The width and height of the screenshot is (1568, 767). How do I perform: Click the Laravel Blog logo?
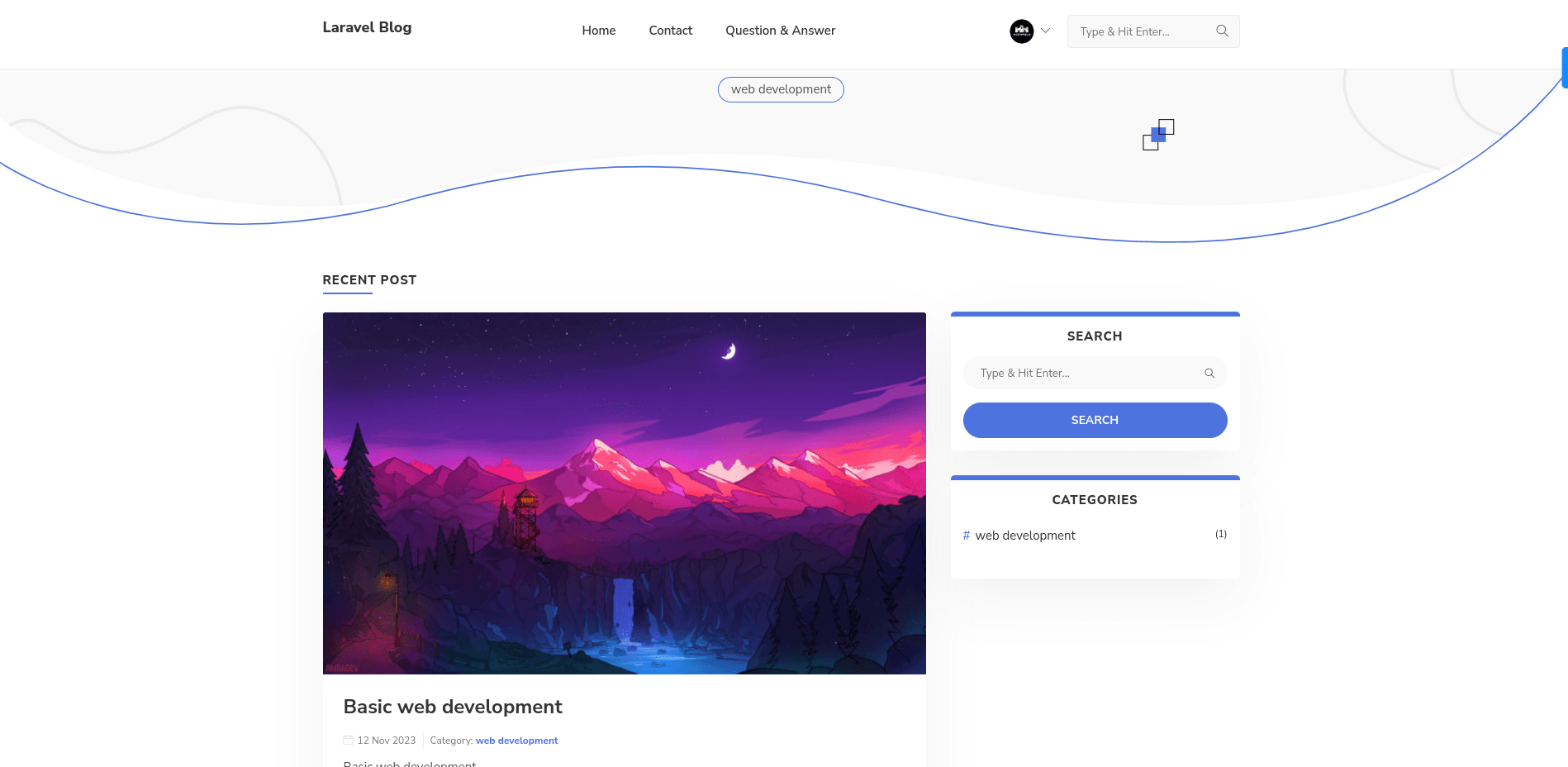tap(366, 27)
